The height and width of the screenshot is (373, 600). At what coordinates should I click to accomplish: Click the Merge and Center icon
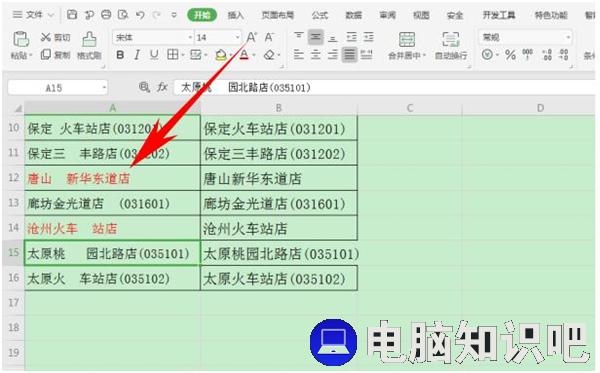click(x=406, y=39)
